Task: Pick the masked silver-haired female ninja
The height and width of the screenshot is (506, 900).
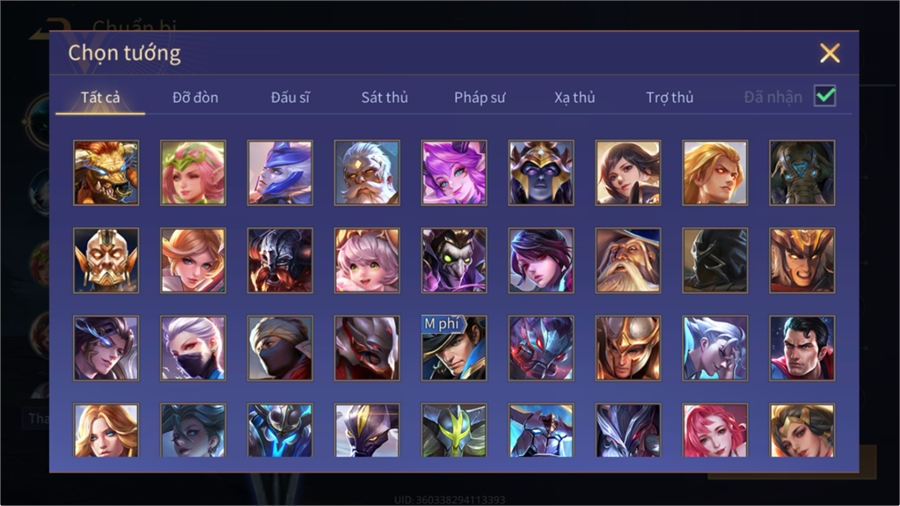Action: tap(193, 348)
